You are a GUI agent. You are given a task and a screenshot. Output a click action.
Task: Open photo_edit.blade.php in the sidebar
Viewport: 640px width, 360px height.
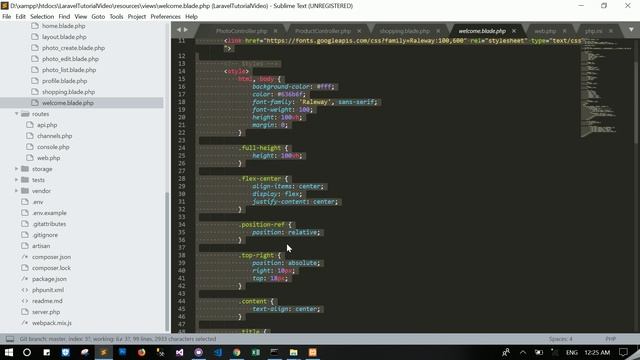point(70,59)
